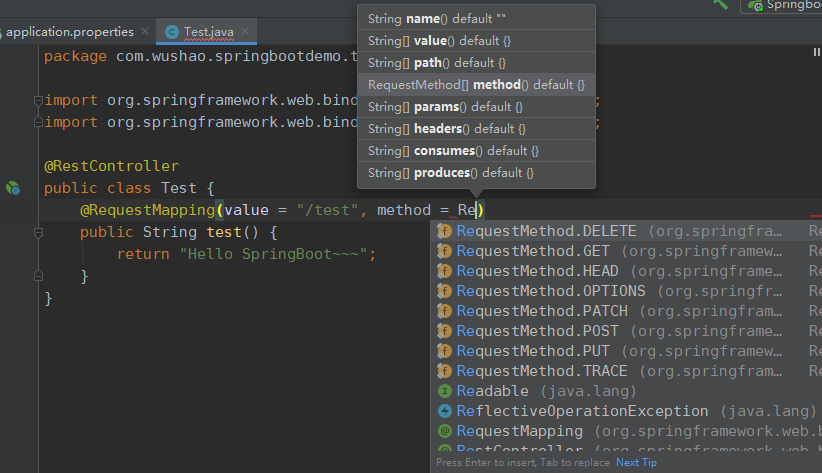
Task: Click the field icon beside RequestMethod.DELETE
Action: [x=444, y=231]
